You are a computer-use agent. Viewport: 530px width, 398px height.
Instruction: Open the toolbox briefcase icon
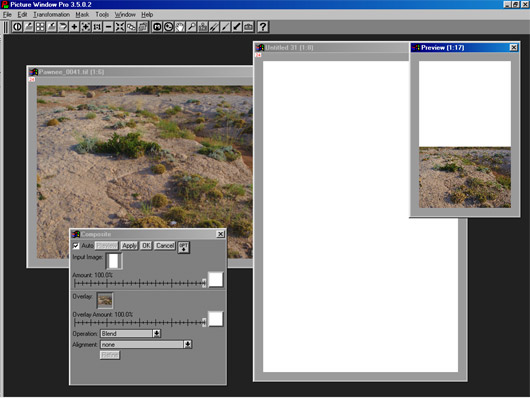click(248, 27)
